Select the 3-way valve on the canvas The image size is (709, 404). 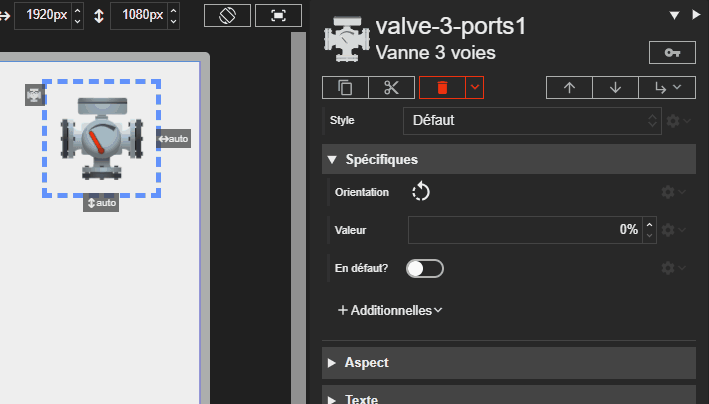click(x=101, y=138)
